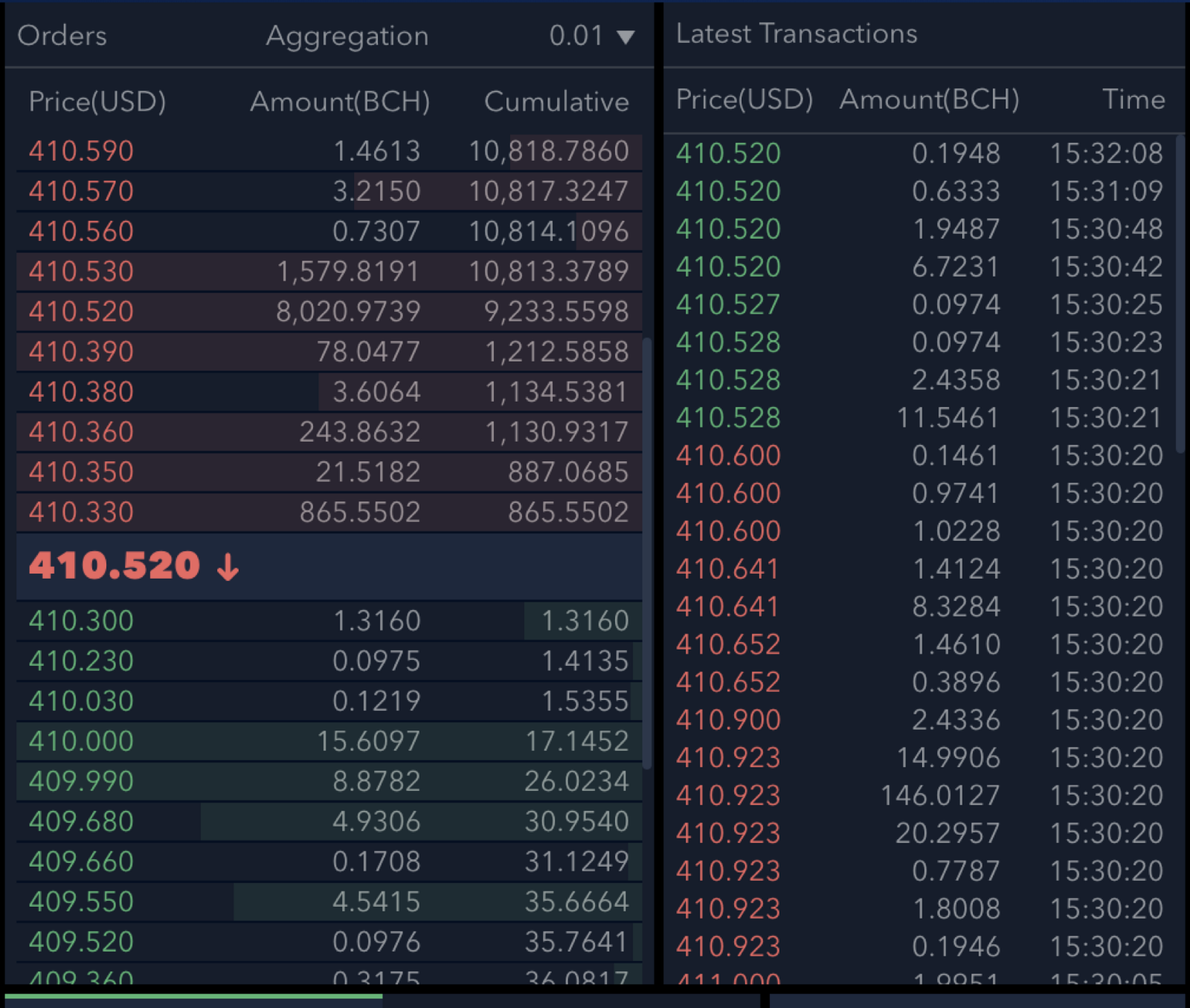The height and width of the screenshot is (1008, 1190).
Task: Click the Orders panel scrollbar
Action: pos(647,554)
